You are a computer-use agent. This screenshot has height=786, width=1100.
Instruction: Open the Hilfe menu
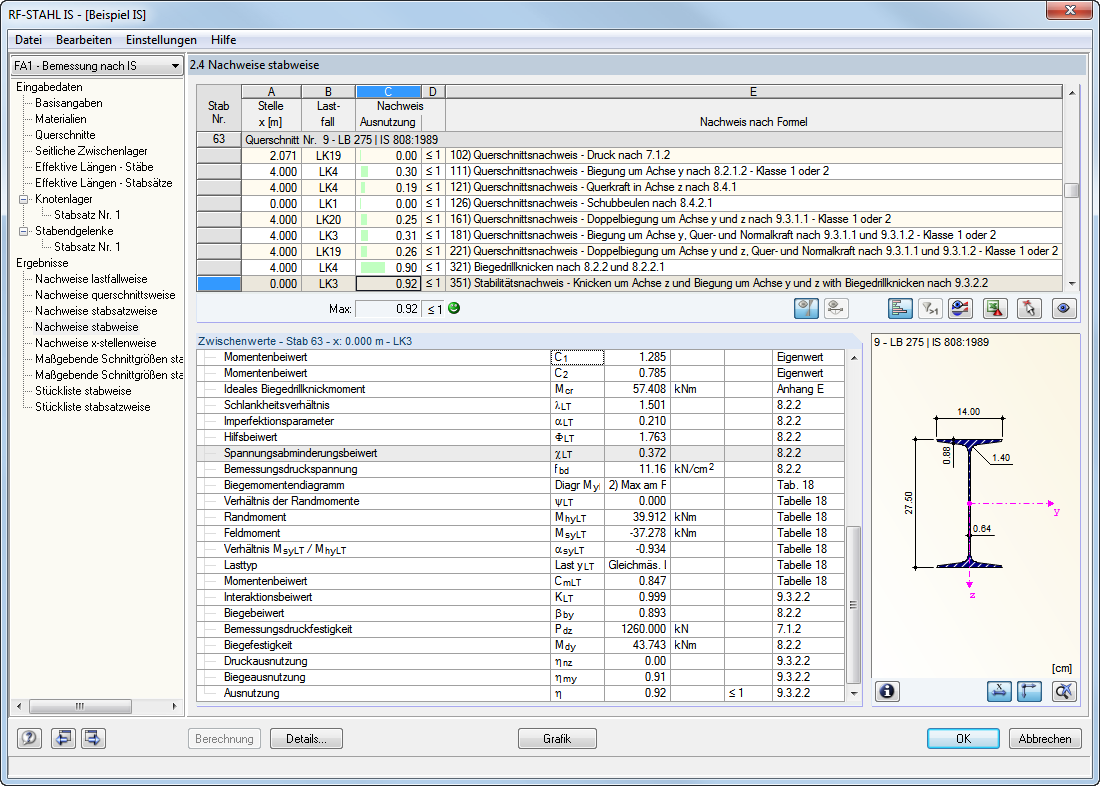tap(223, 40)
